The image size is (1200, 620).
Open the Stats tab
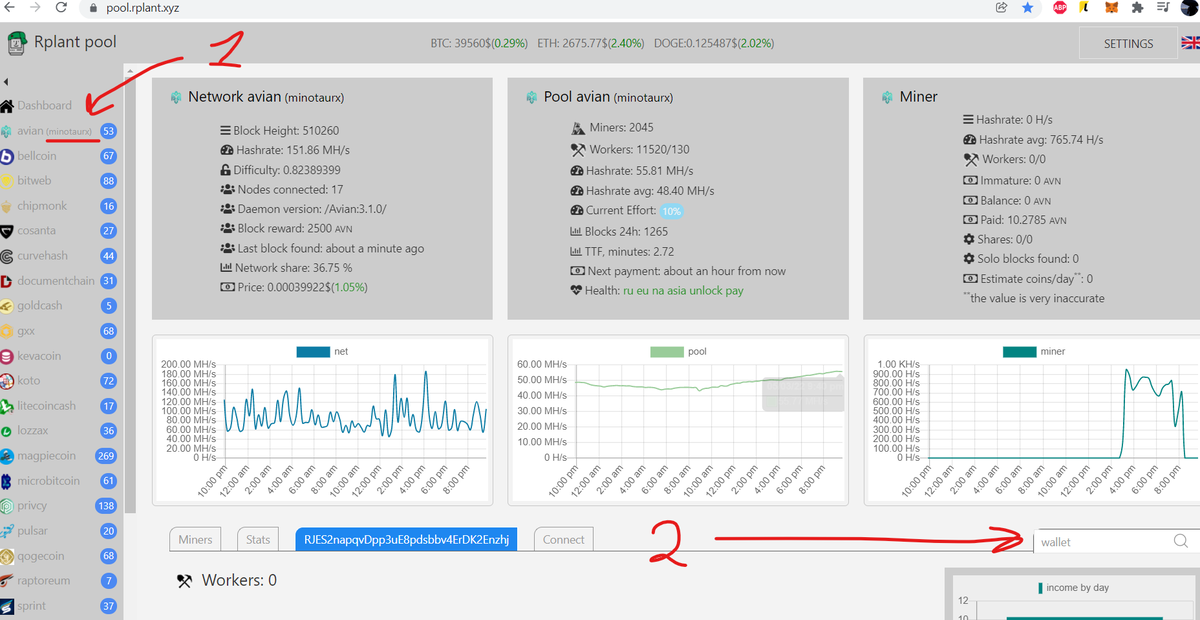[x=258, y=539]
